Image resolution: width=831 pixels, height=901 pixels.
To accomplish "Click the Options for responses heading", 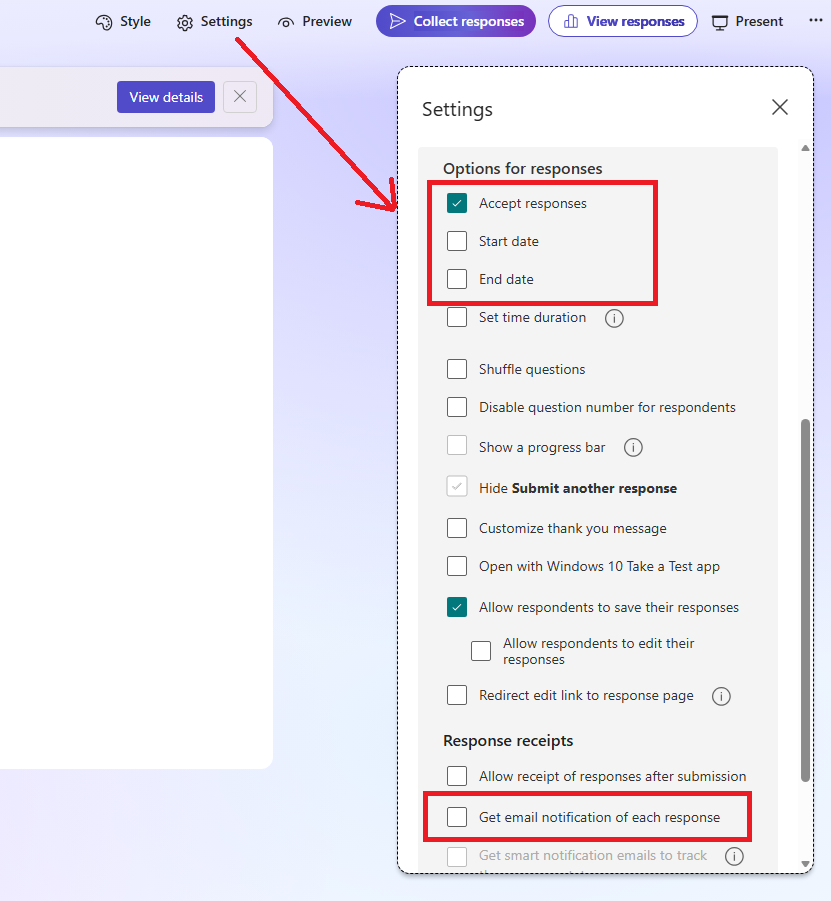I will (x=522, y=168).
